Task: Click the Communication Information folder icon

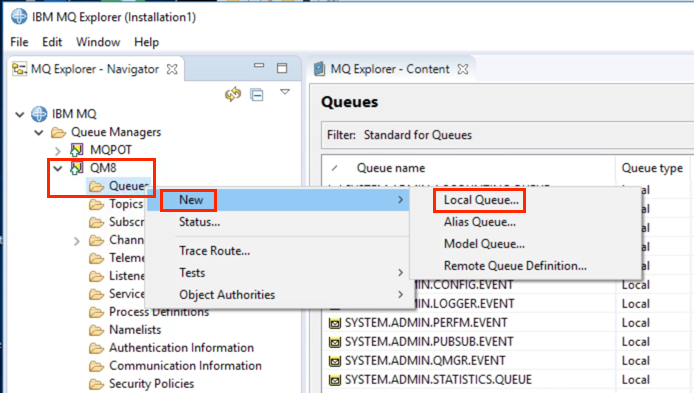Action: 96,366
